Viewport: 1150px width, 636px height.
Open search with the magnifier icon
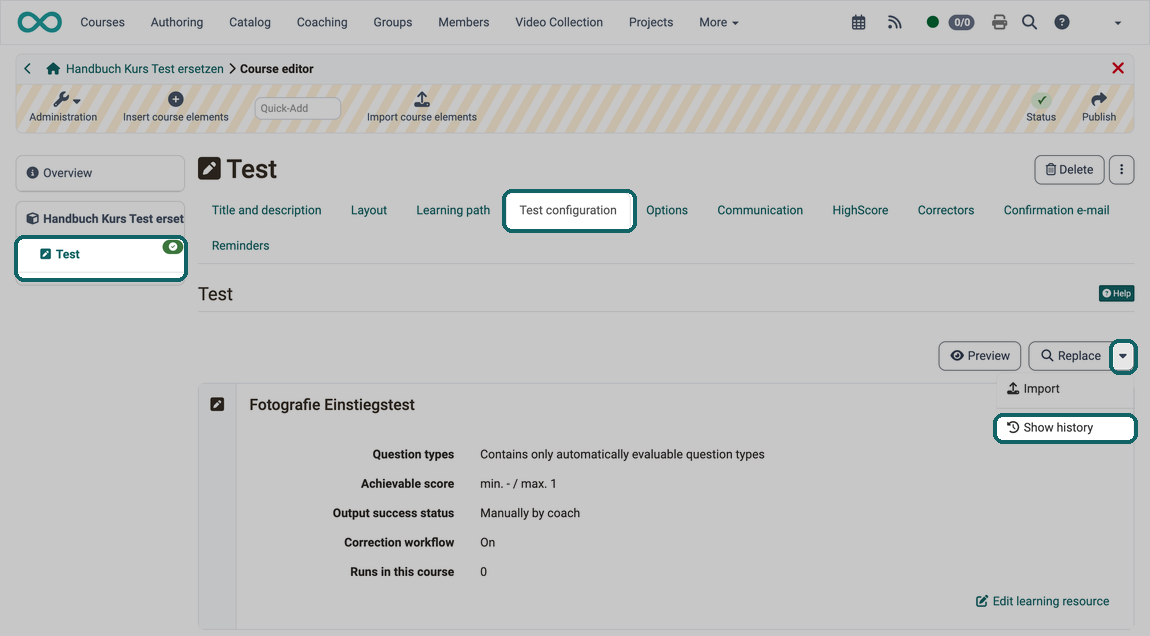coord(1030,23)
